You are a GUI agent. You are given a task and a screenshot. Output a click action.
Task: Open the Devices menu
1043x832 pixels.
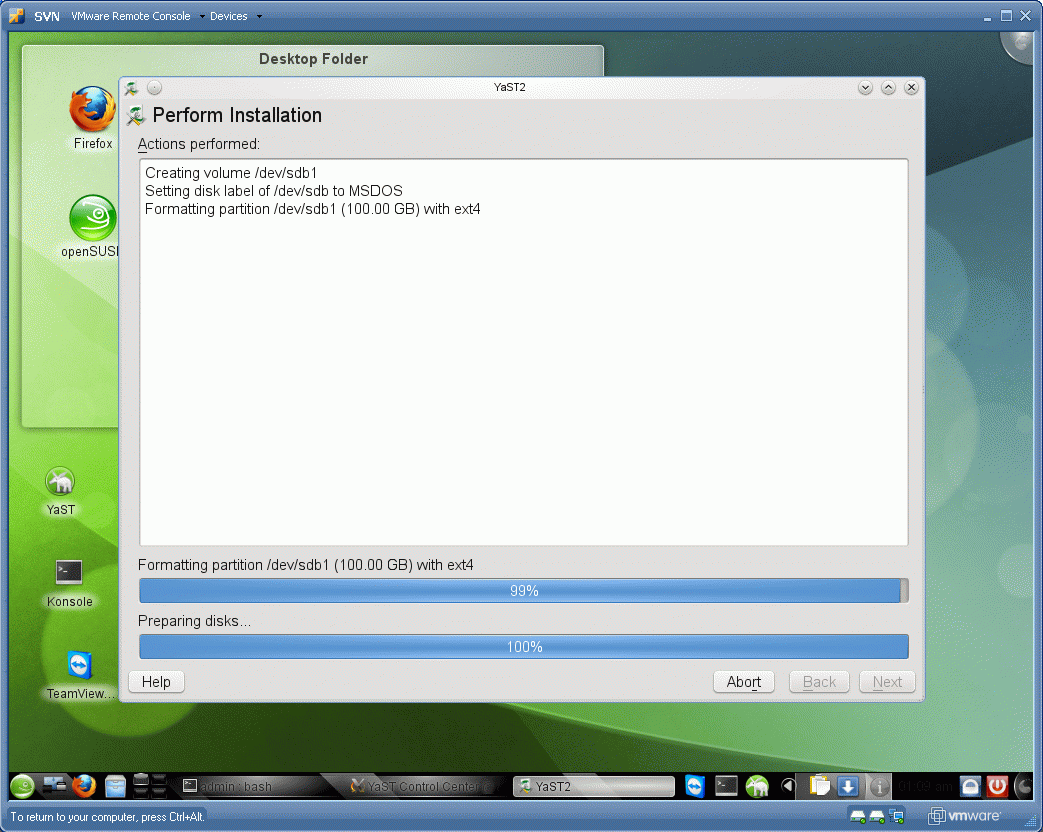[x=235, y=16]
